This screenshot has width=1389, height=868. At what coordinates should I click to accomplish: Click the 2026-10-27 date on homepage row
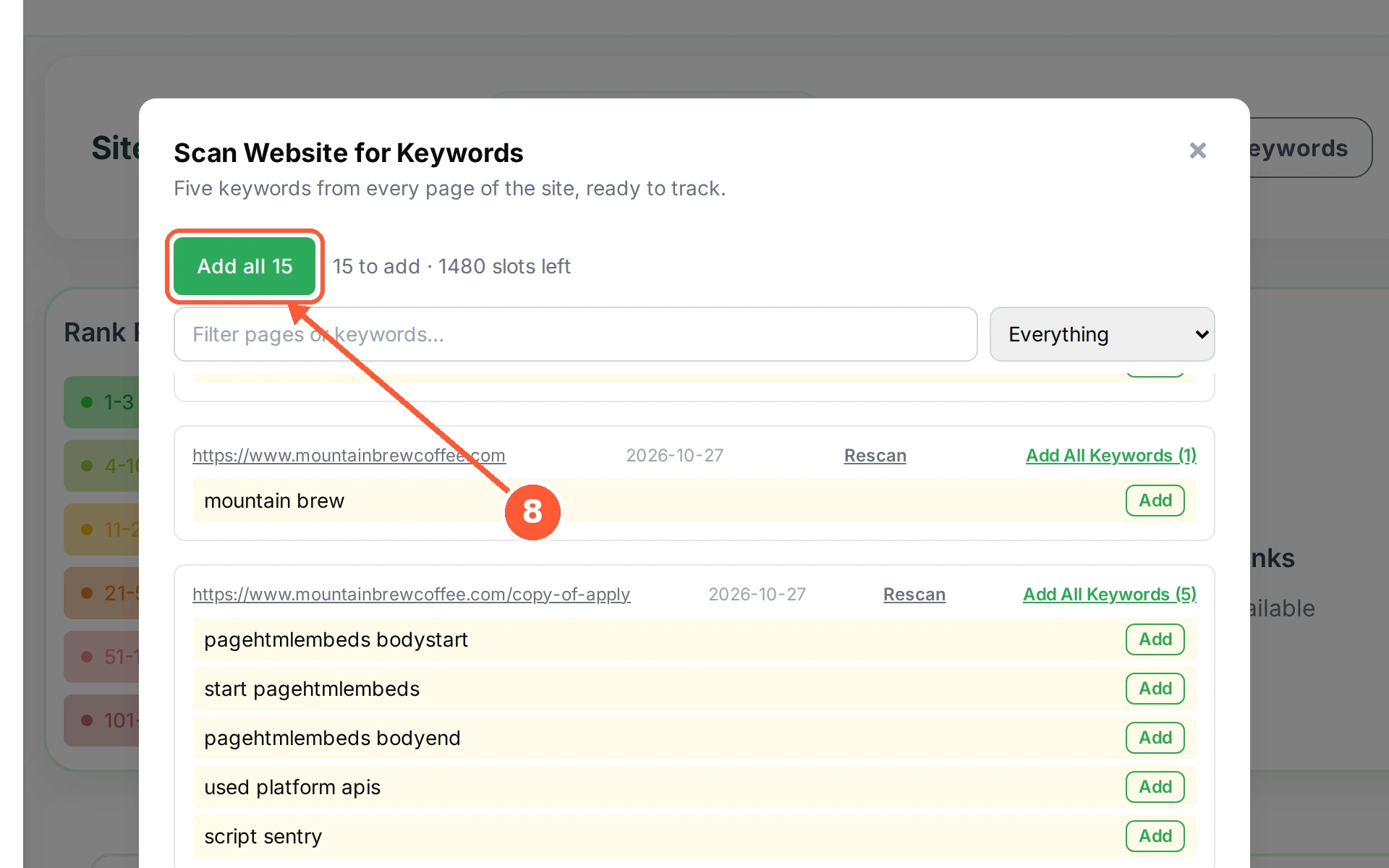tap(674, 455)
